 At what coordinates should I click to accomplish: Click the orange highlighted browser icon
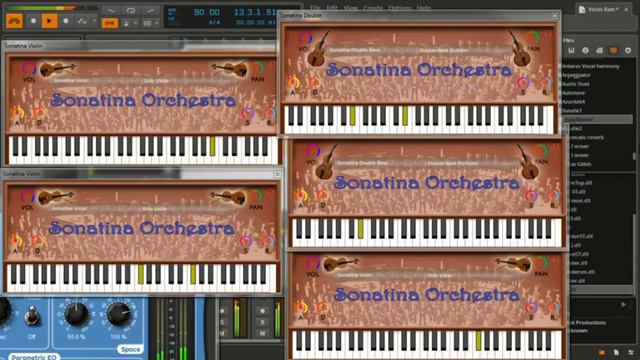613,50
